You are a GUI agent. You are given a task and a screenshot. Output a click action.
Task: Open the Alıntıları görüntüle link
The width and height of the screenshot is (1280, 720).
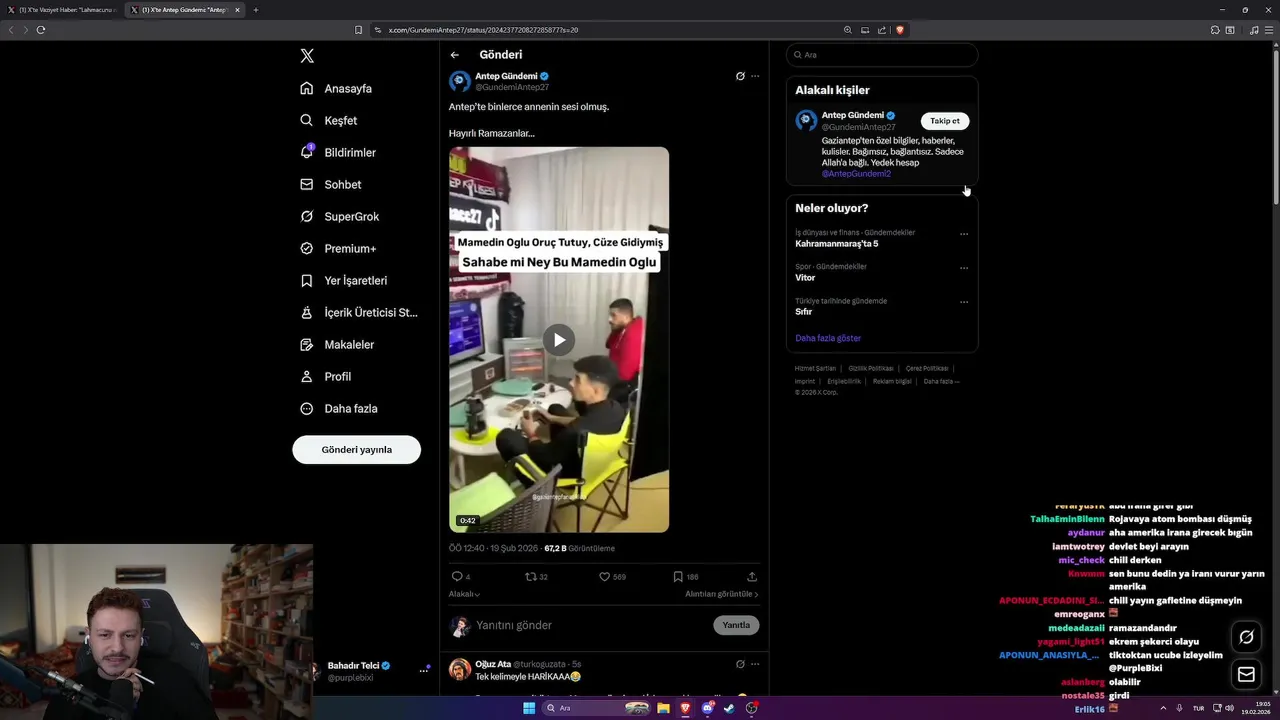tap(721, 594)
